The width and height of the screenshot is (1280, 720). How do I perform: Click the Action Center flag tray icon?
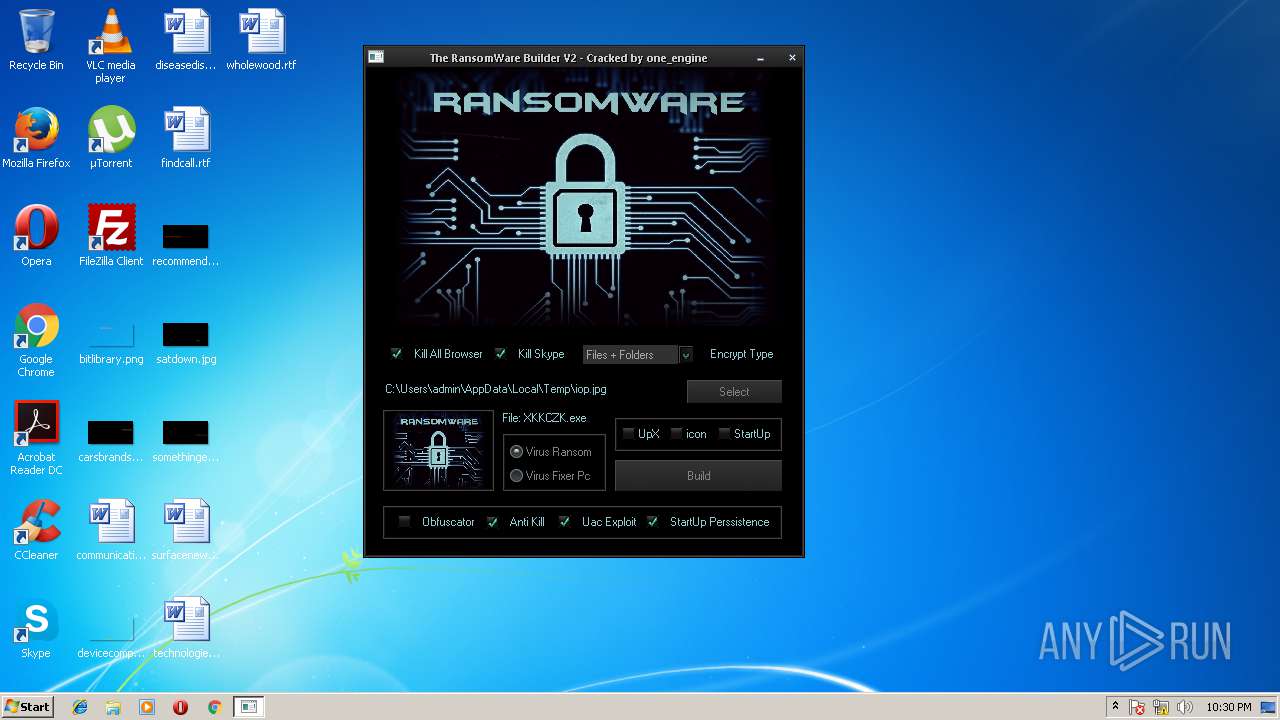click(x=1138, y=707)
